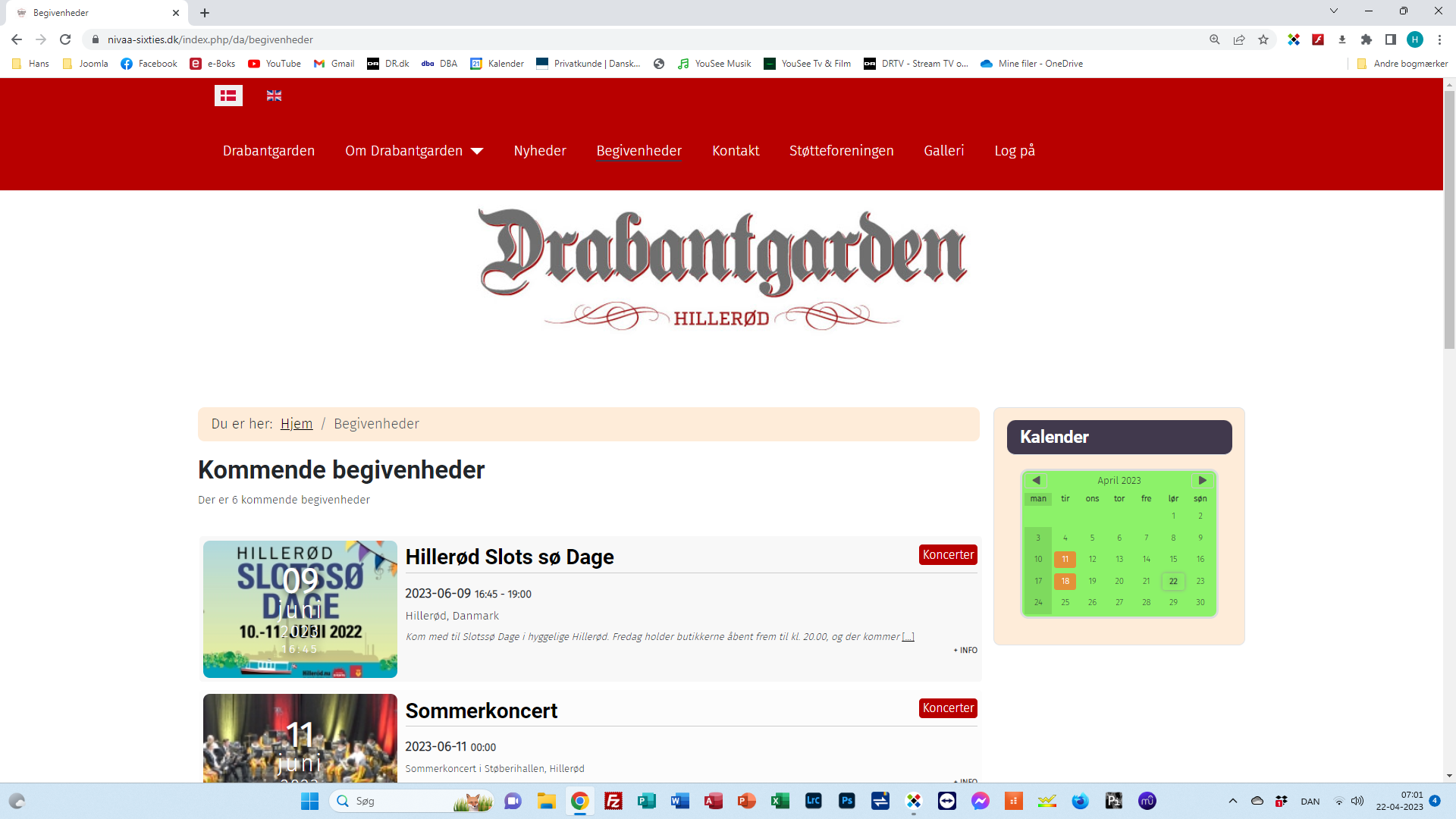
Task: Open Hillerød Slots sø Dage event title
Action: [510, 557]
